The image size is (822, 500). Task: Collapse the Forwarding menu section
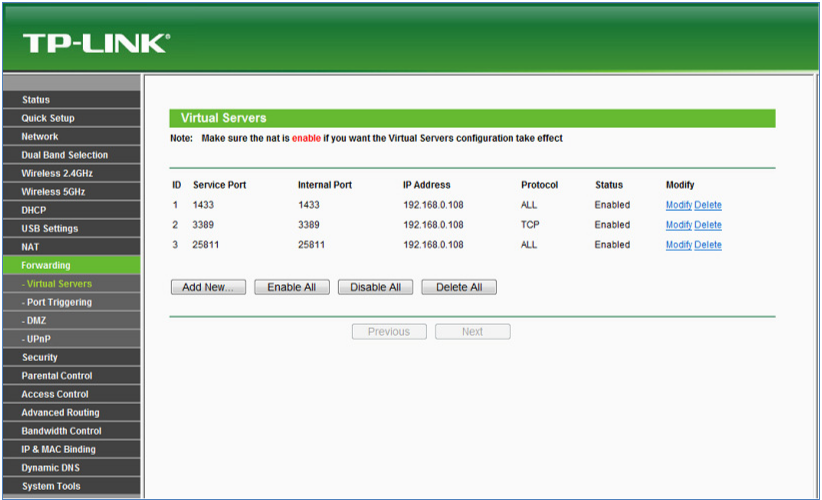(x=72, y=265)
